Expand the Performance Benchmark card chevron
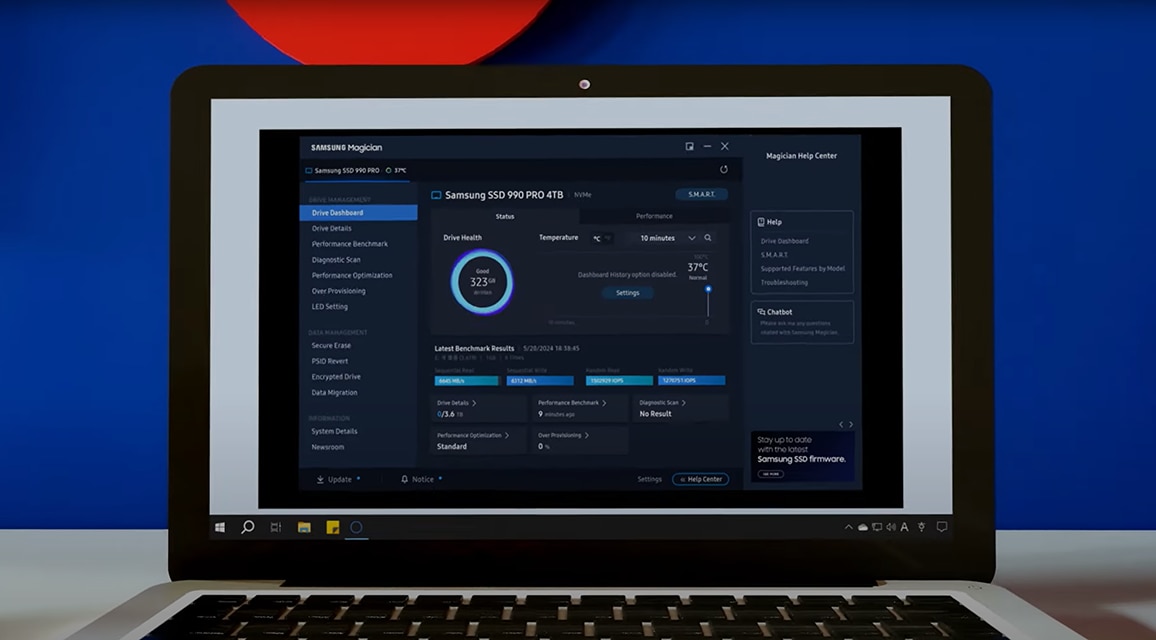The height and width of the screenshot is (640, 1156). point(604,403)
